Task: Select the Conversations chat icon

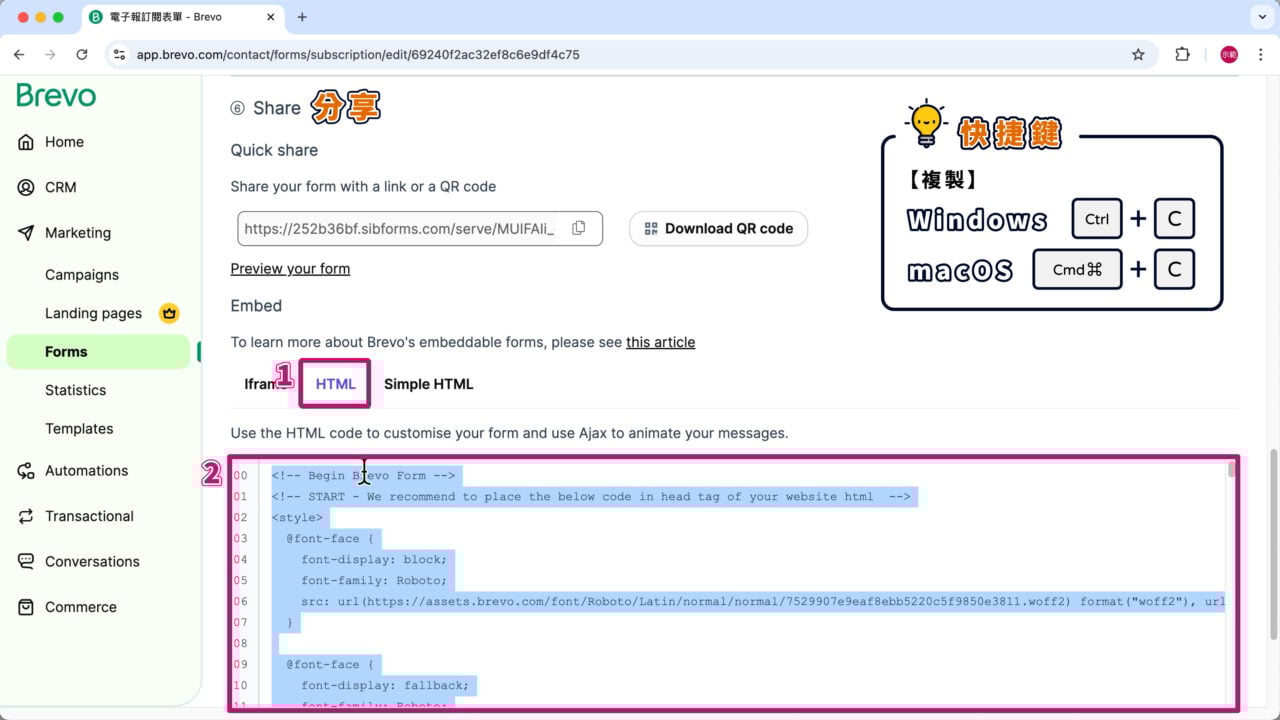Action: 25,561
